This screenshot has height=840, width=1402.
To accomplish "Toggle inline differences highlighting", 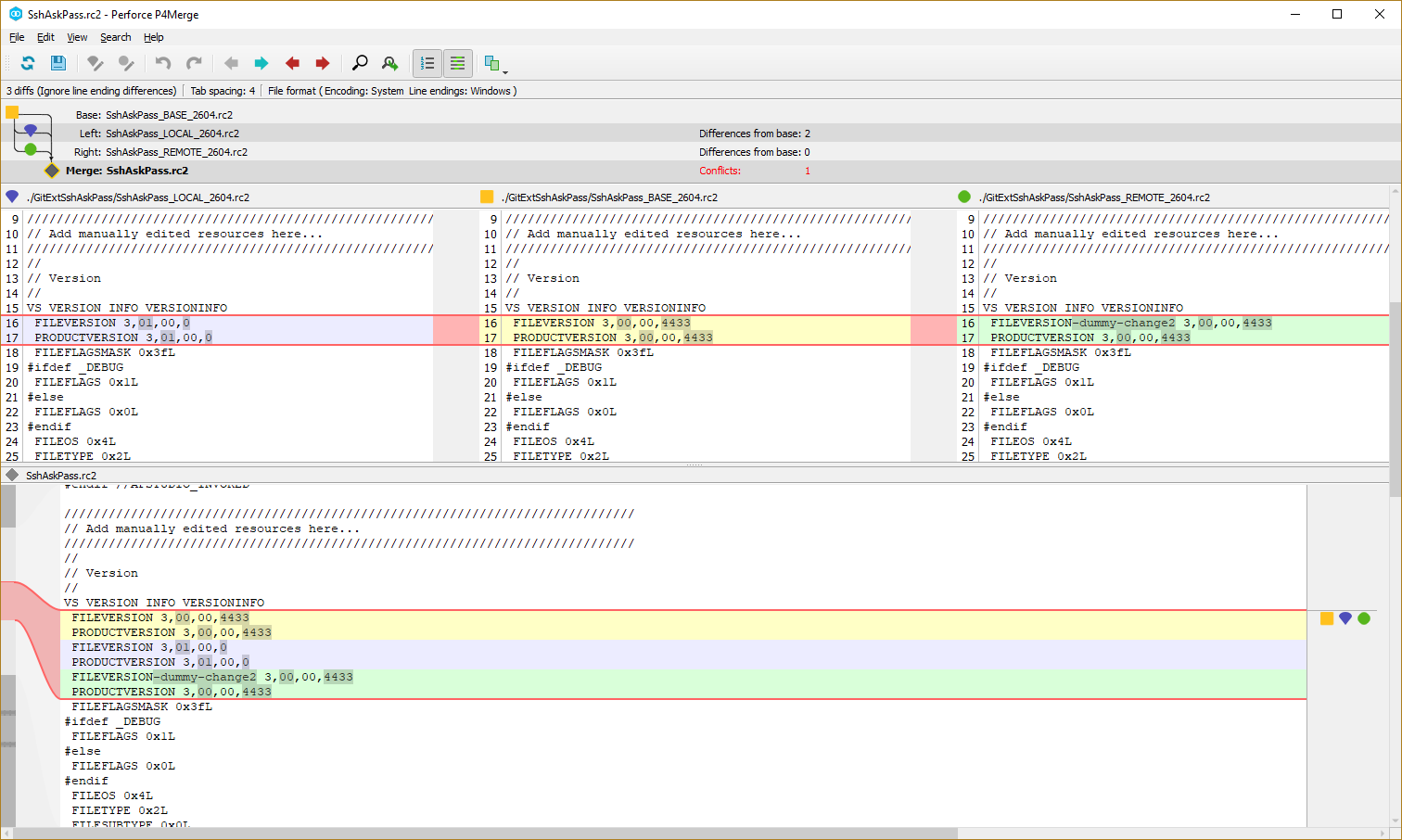I will tap(458, 63).
